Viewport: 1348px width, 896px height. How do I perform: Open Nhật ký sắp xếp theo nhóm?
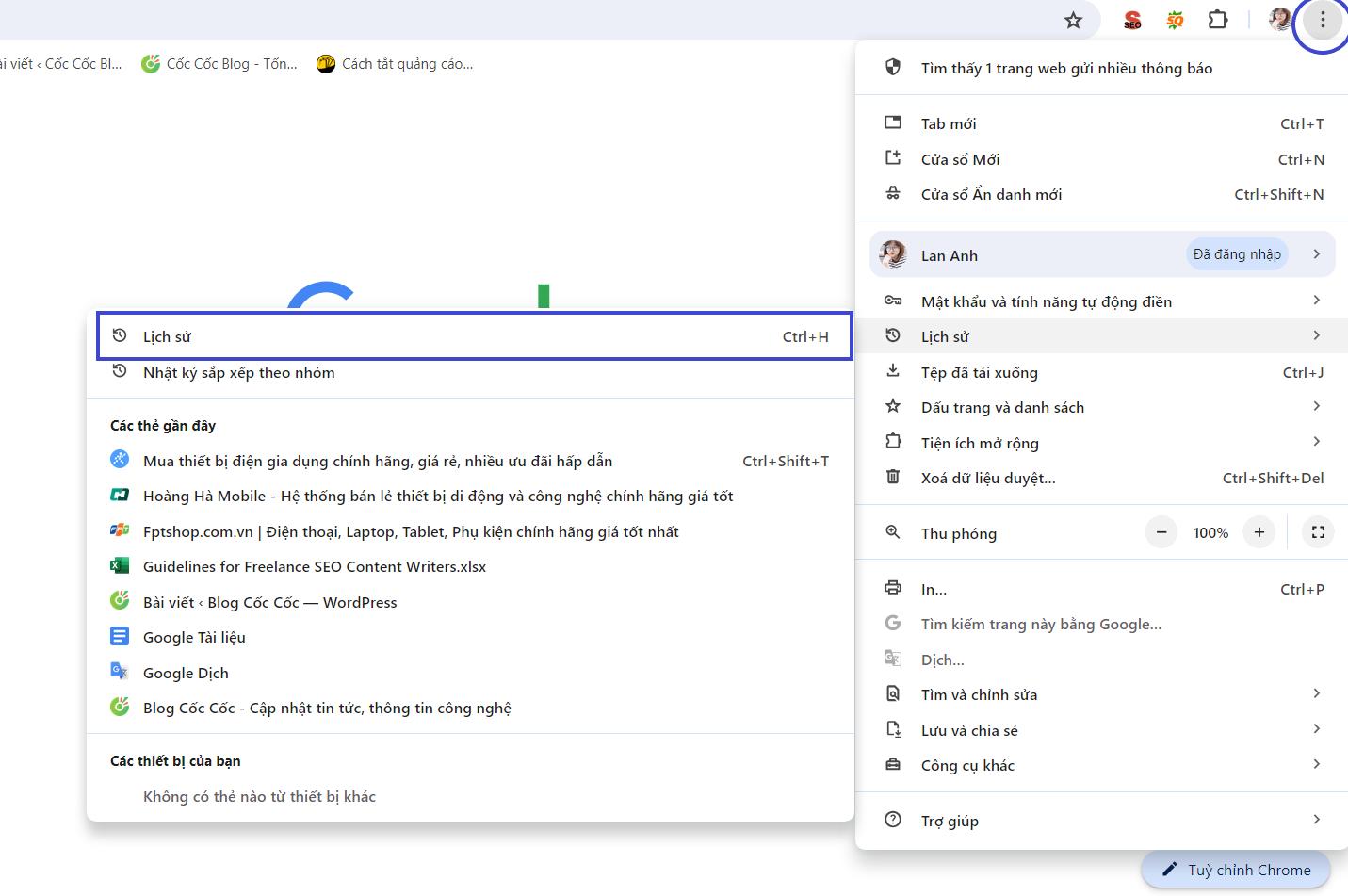470,372
